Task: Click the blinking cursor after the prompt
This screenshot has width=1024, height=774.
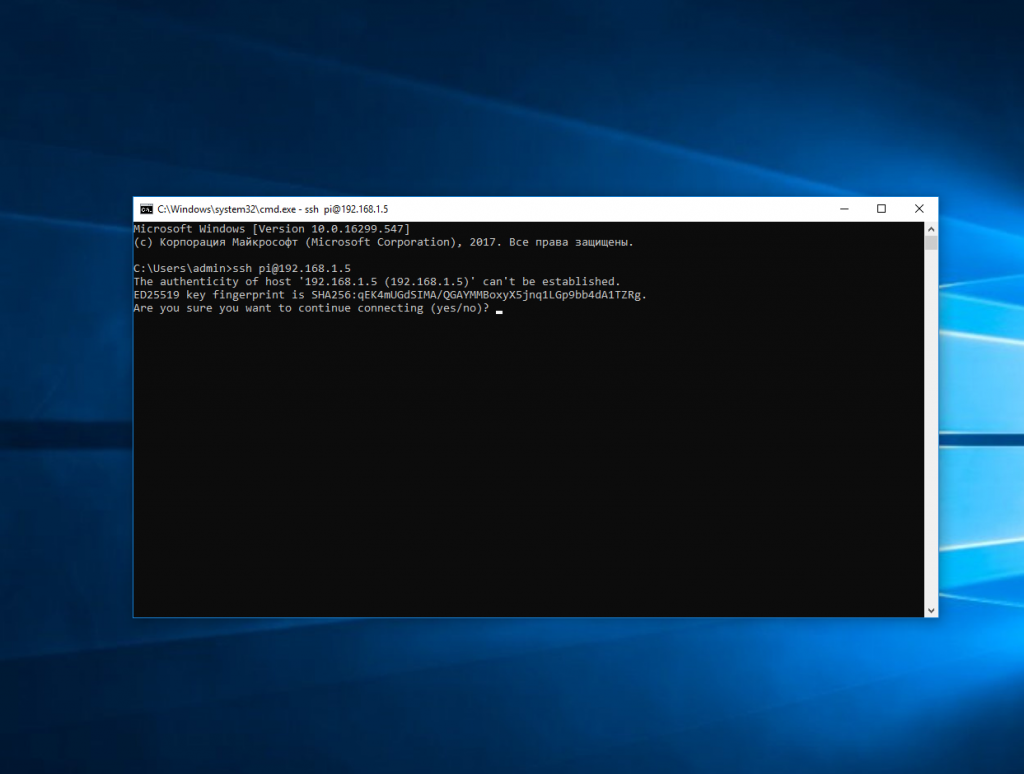Action: click(x=498, y=310)
